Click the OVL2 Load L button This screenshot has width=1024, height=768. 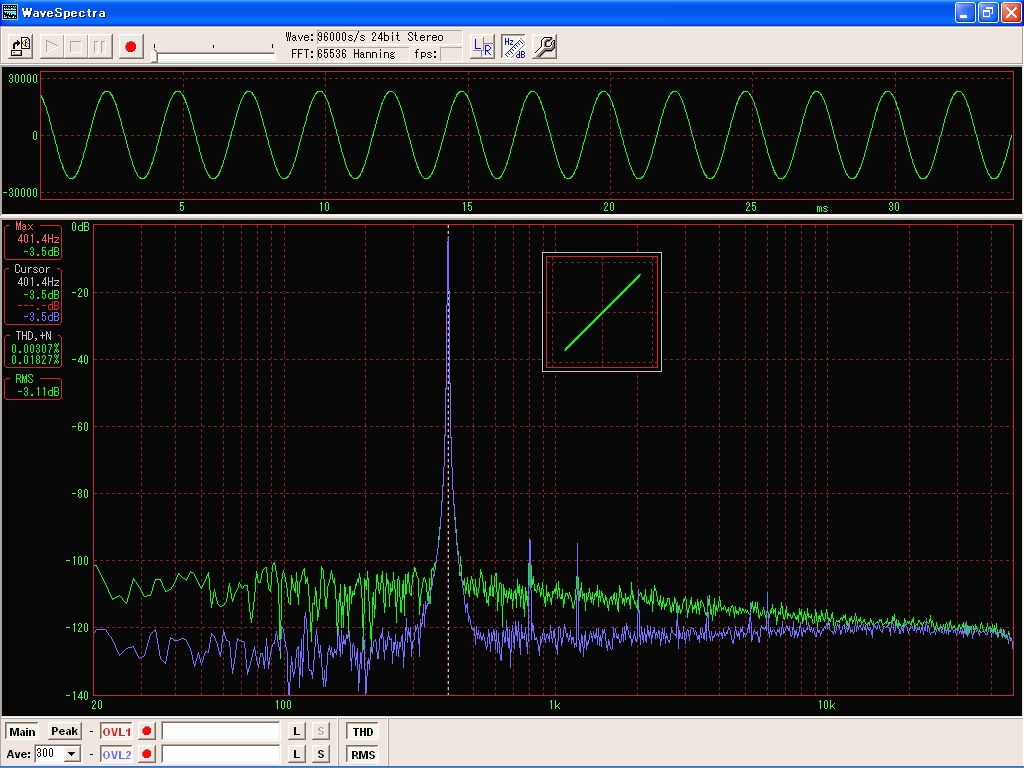pos(296,754)
